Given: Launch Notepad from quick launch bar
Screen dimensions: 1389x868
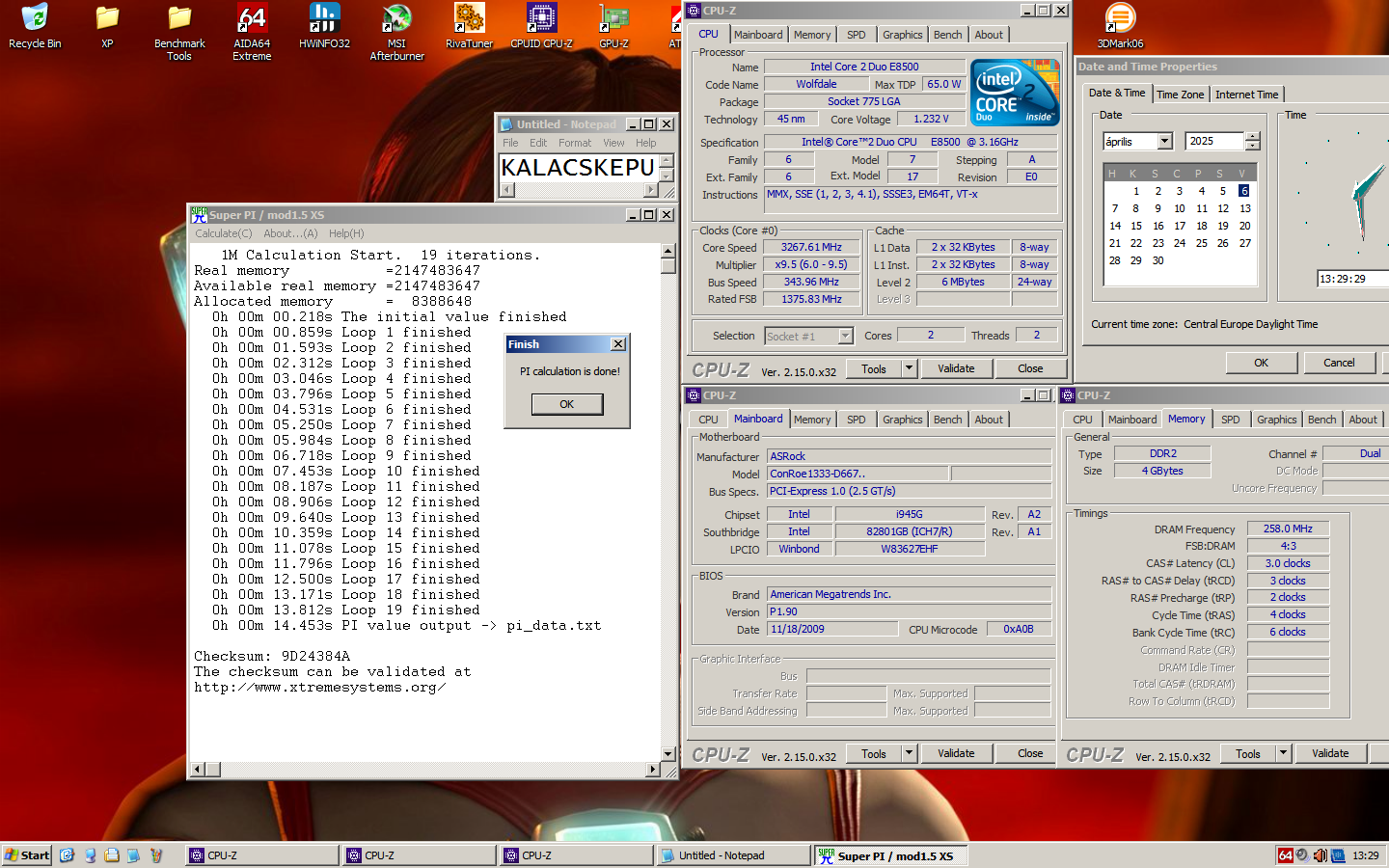Looking at the screenshot, I should pyautogui.click(x=133, y=855).
